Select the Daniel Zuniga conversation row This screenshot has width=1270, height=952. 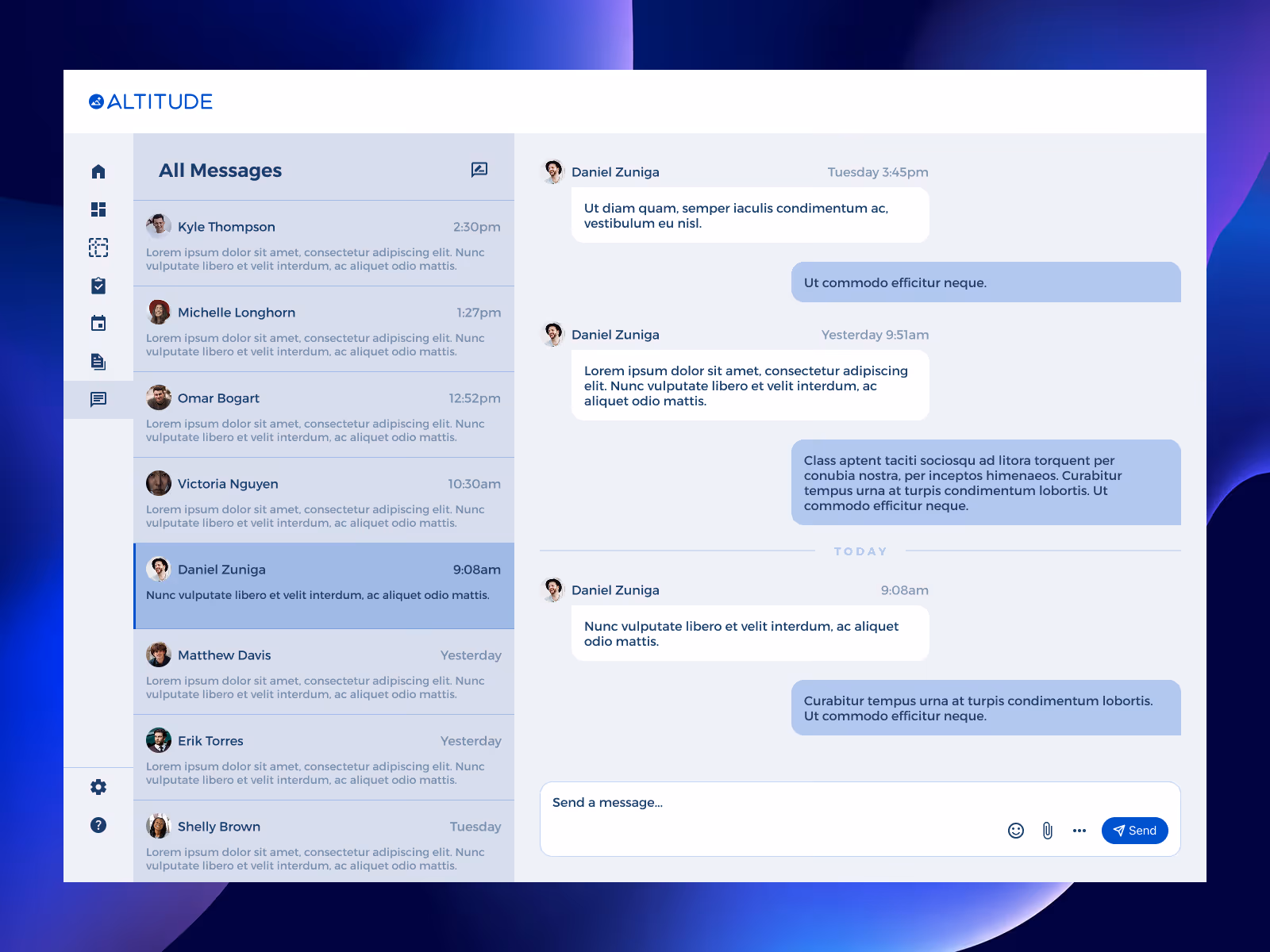click(324, 586)
